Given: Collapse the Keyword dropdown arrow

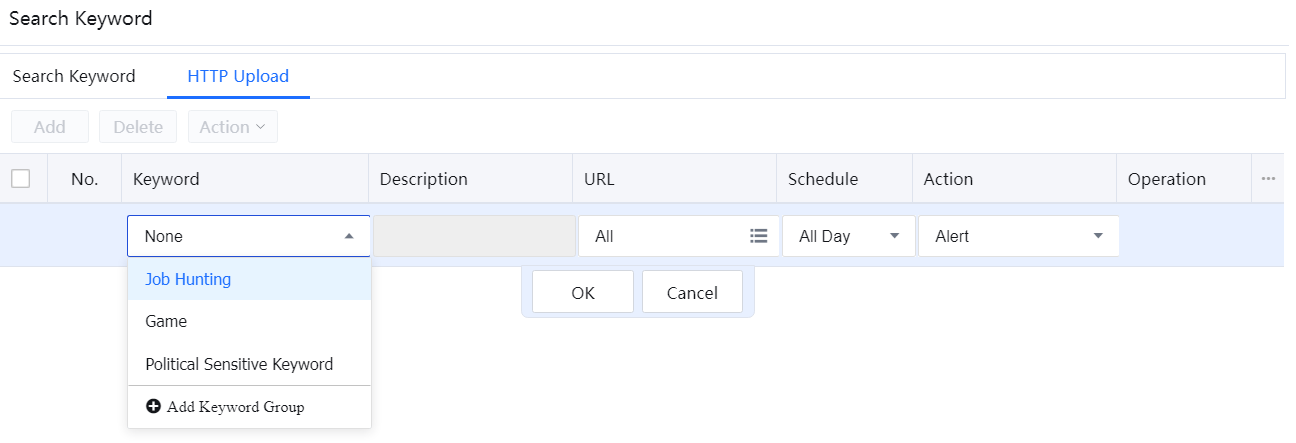Looking at the screenshot, I should [x=349, y=237].
